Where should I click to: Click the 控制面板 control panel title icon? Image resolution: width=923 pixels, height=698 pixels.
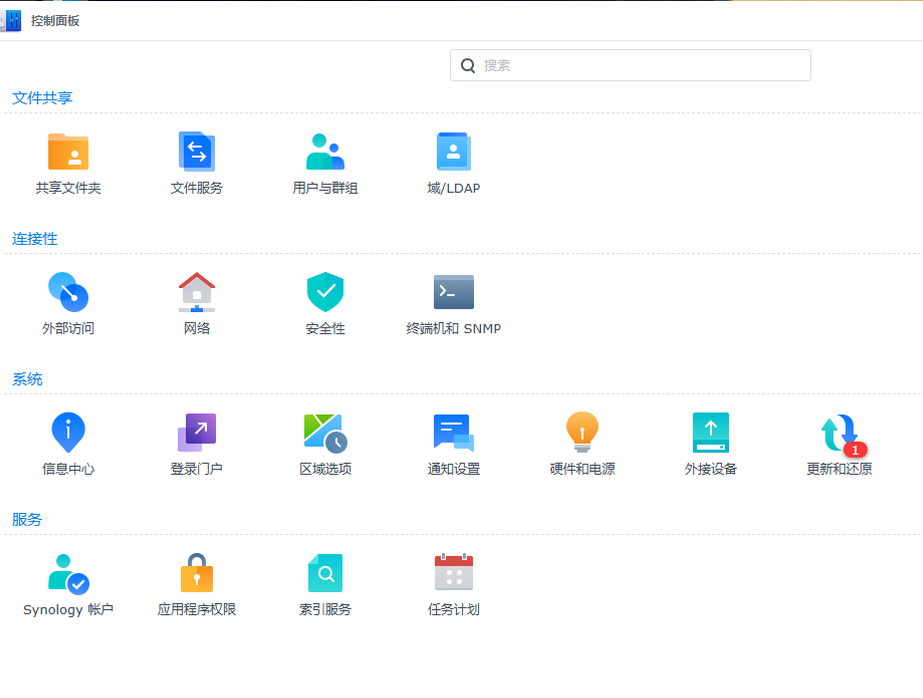pyautogui.click(x=11, y=21)
